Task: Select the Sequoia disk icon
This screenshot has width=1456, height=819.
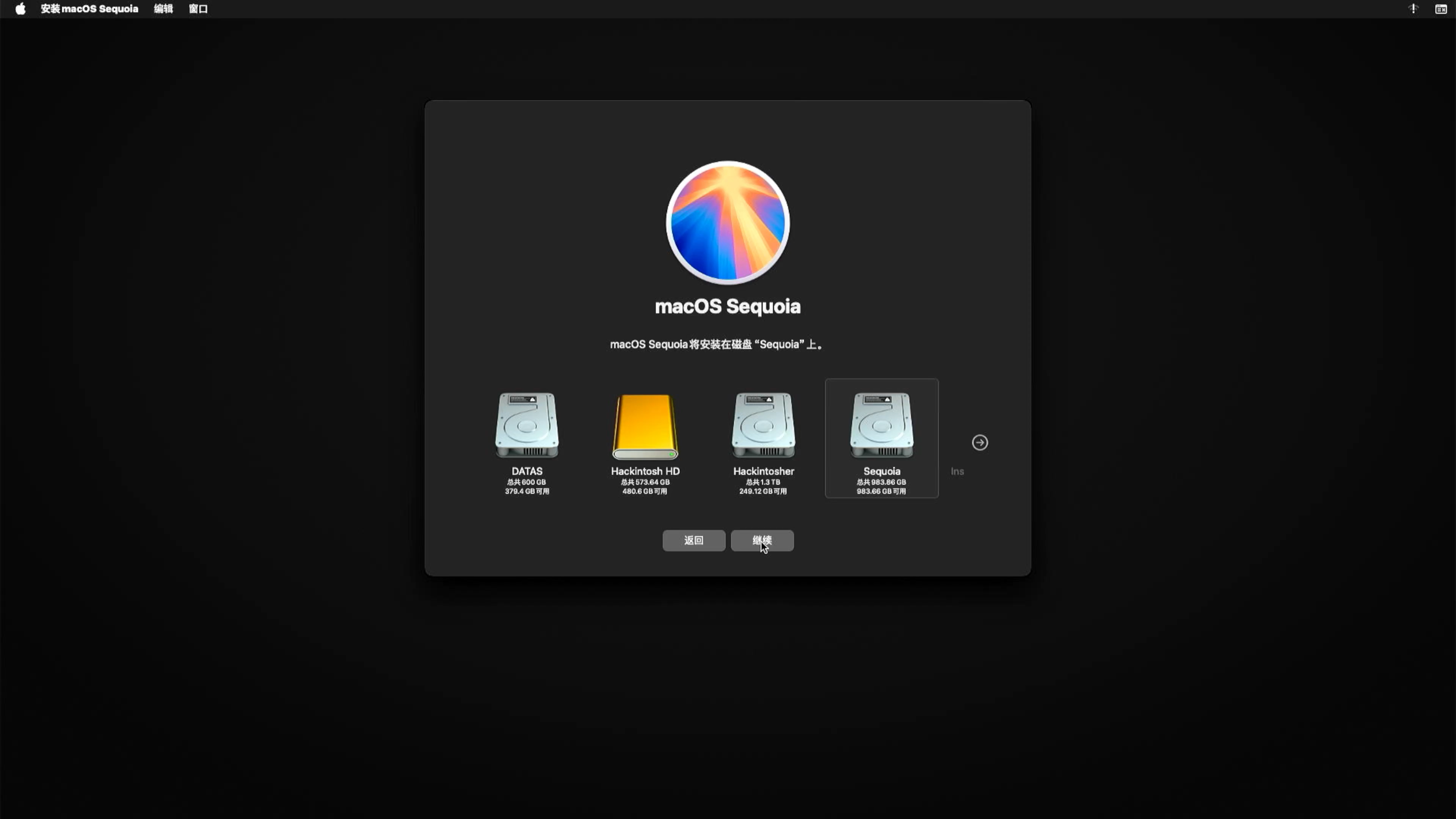Action: tap(882, 425)
